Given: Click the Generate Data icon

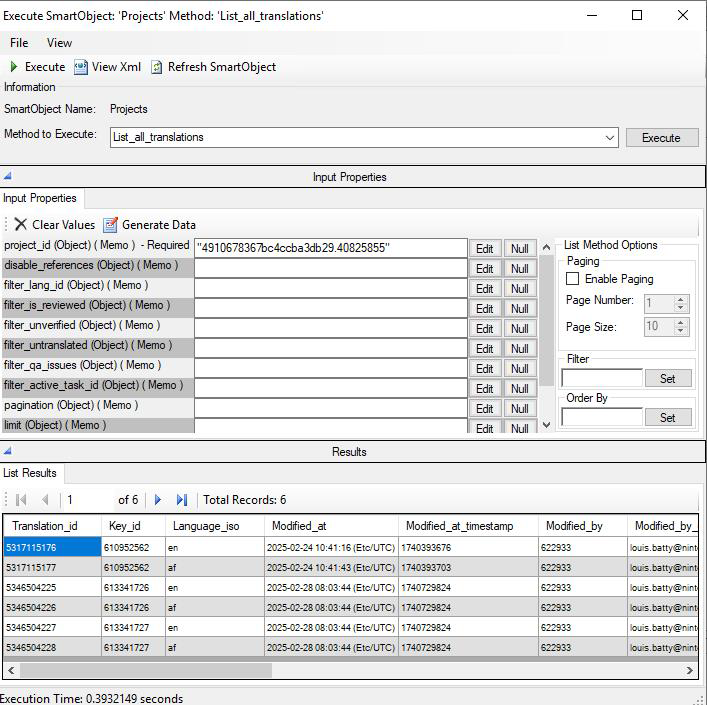Looking at the screenshot, I should coord(110,225).
